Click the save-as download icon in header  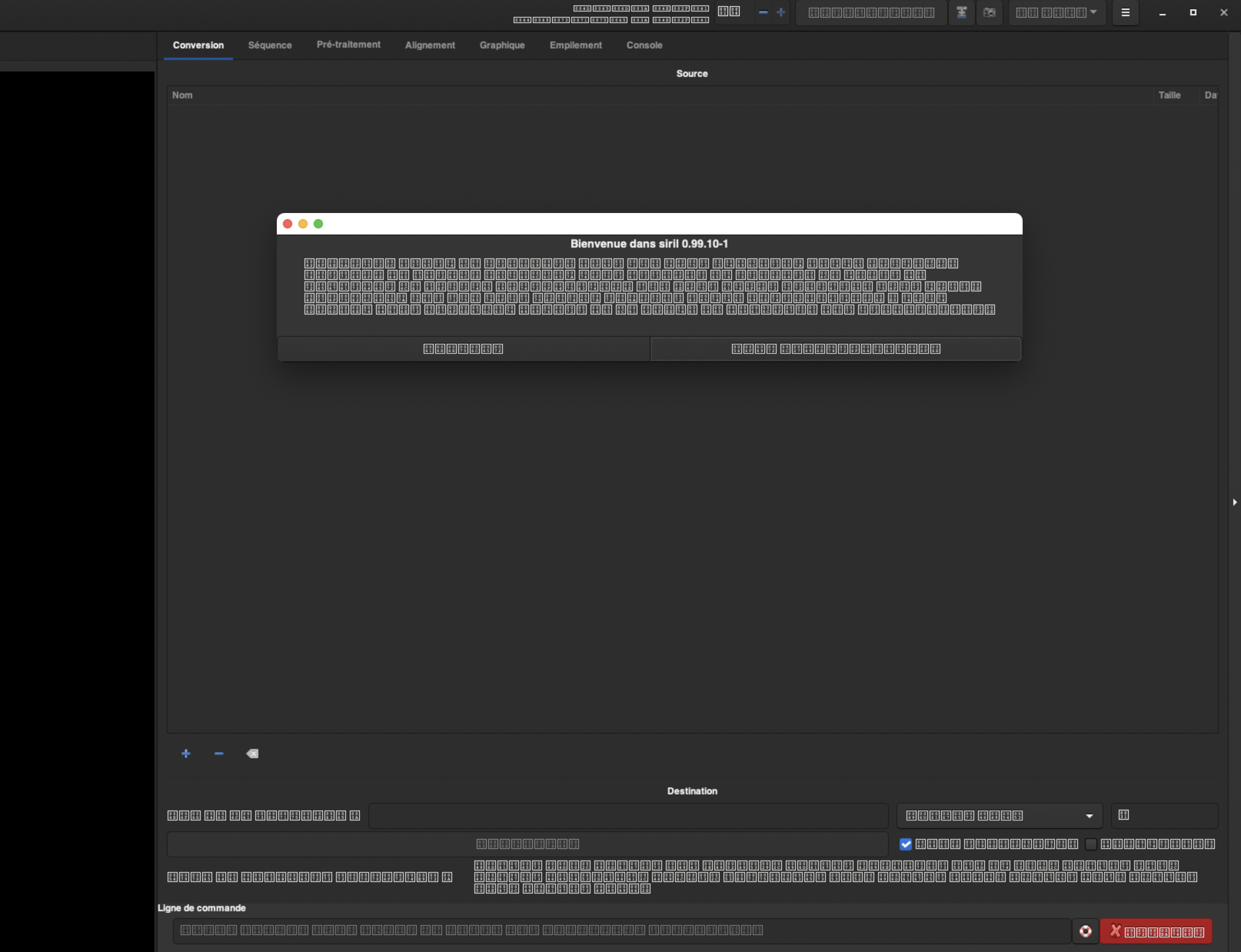962,12
